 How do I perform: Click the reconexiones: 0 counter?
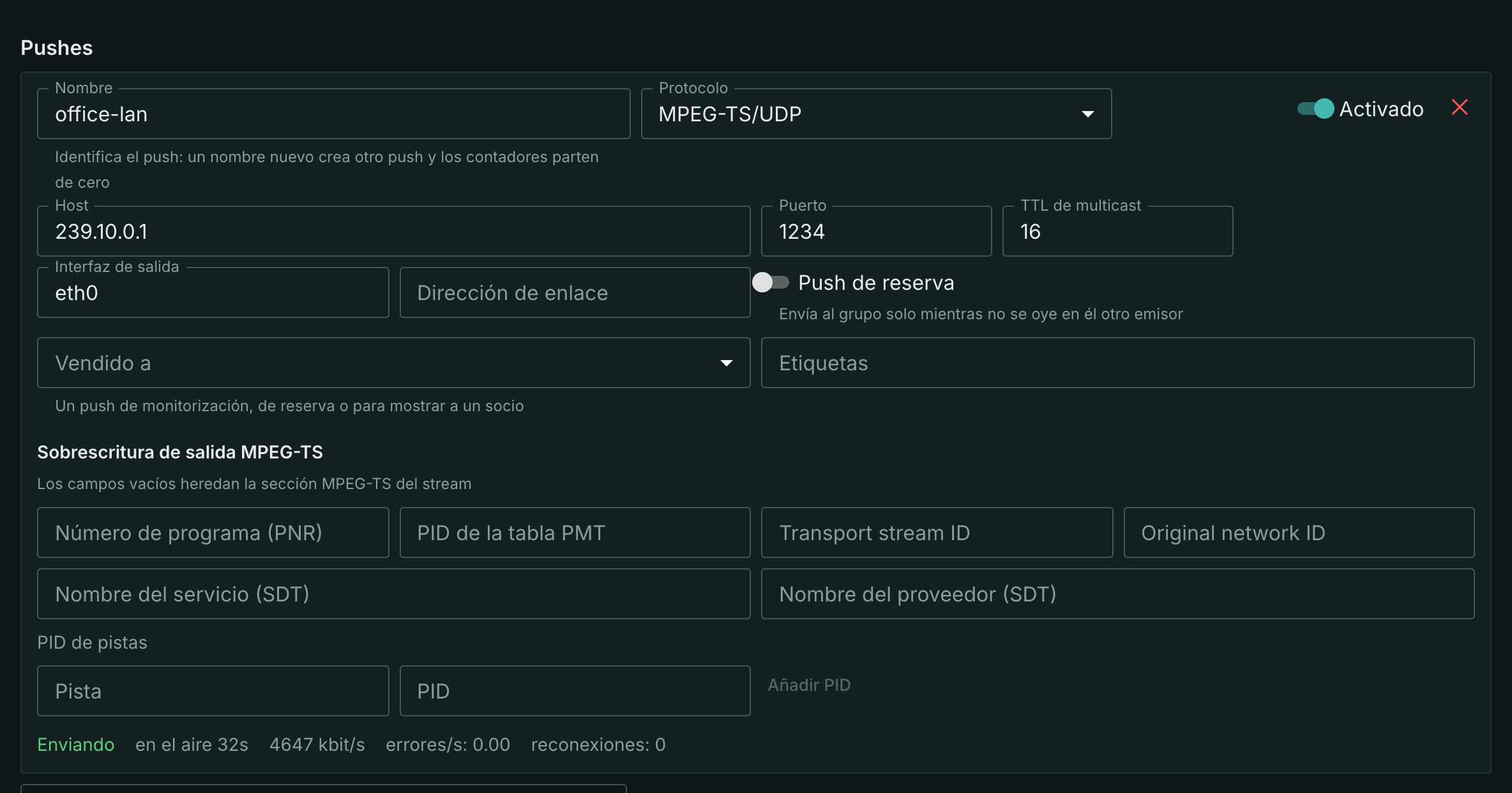598,744
